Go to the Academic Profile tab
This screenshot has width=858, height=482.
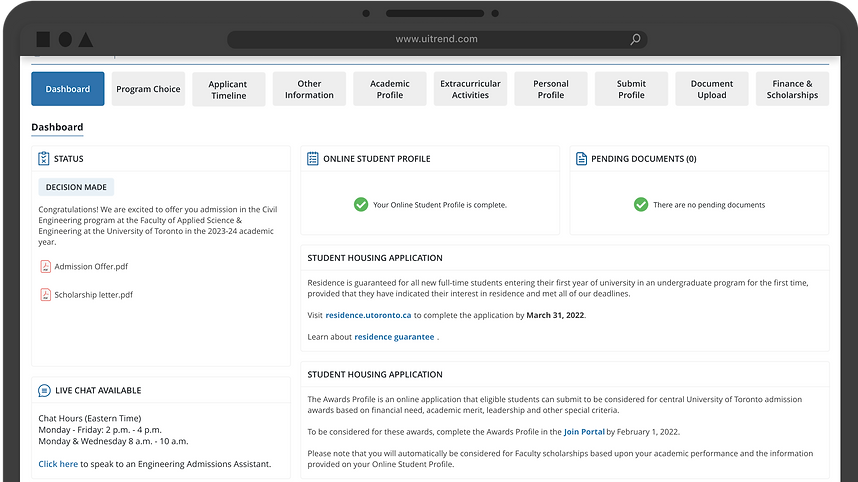[x=390, y=89]
